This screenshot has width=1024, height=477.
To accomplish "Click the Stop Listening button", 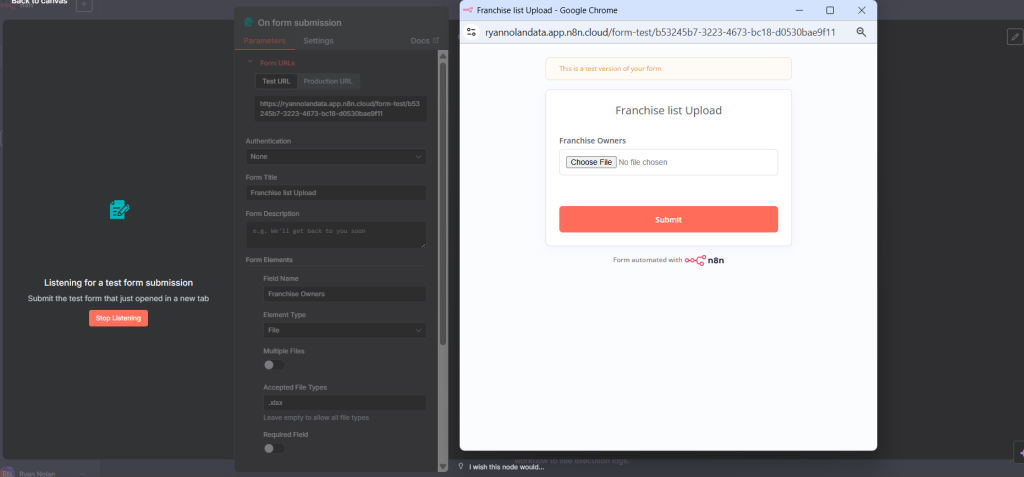I will coord(118,318).
